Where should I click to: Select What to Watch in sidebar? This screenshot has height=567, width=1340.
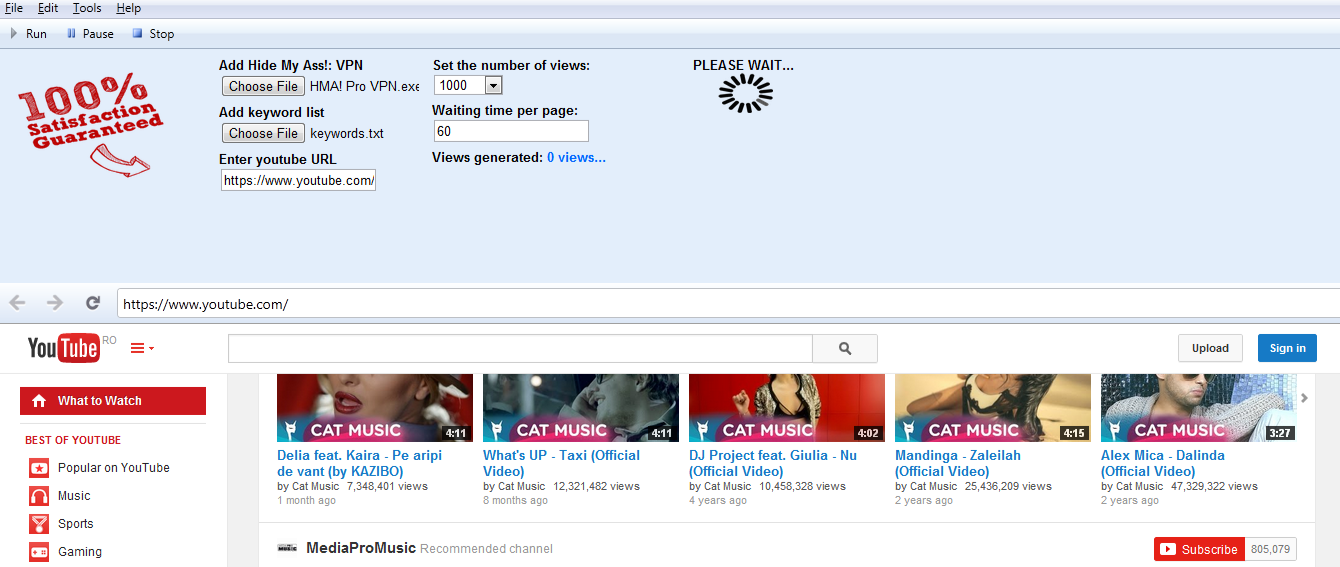pyautogui.click(x=113, y=401)
